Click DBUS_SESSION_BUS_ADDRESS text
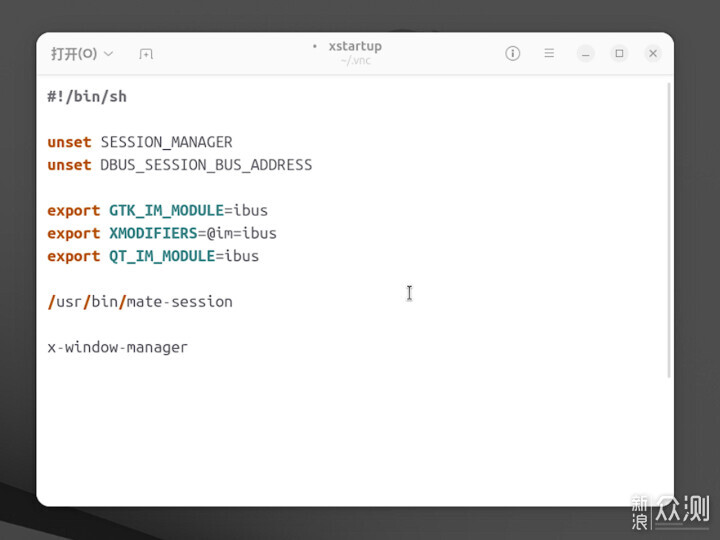Viewport: 720px width, 540px height. coord(206,165)
